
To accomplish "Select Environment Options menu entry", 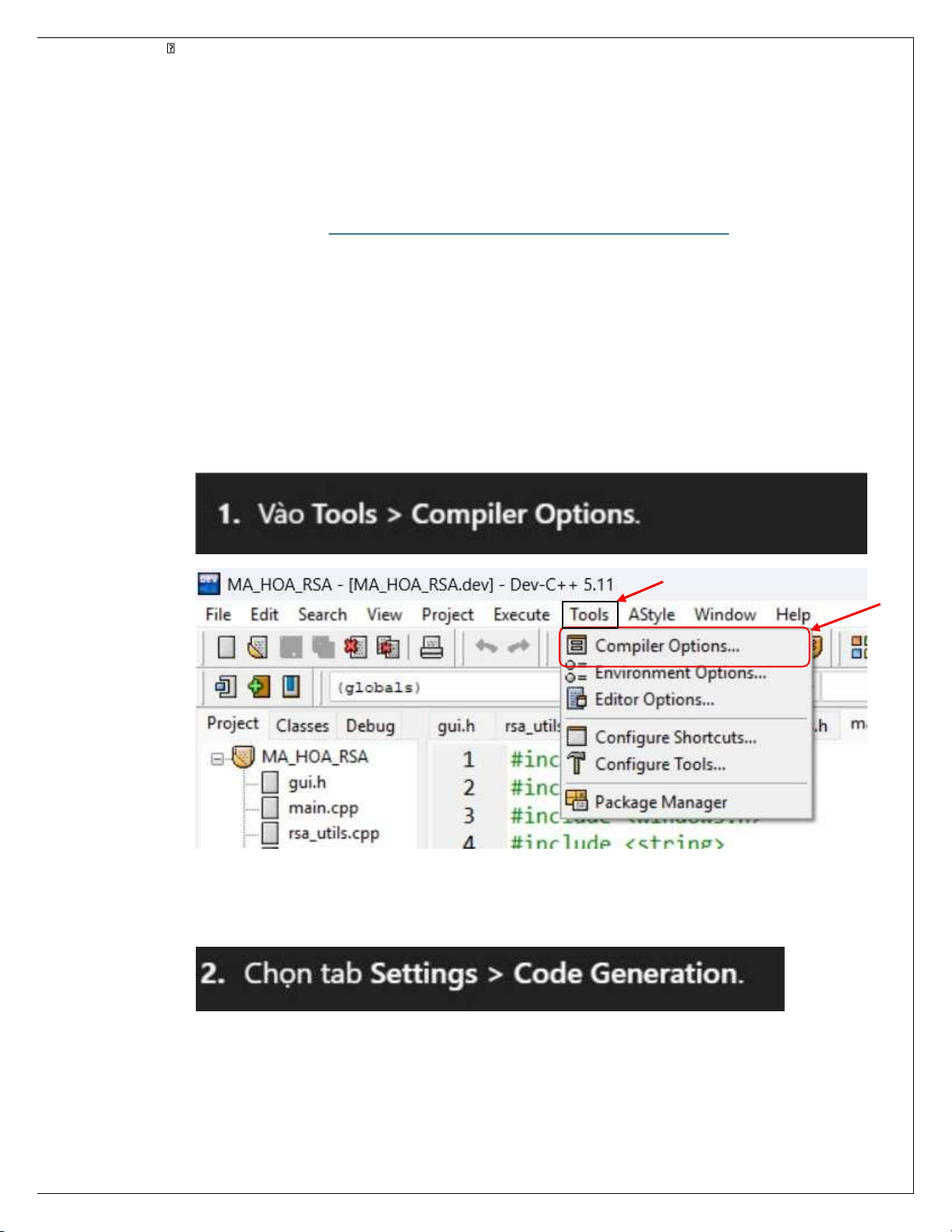I will pos(680,673).
